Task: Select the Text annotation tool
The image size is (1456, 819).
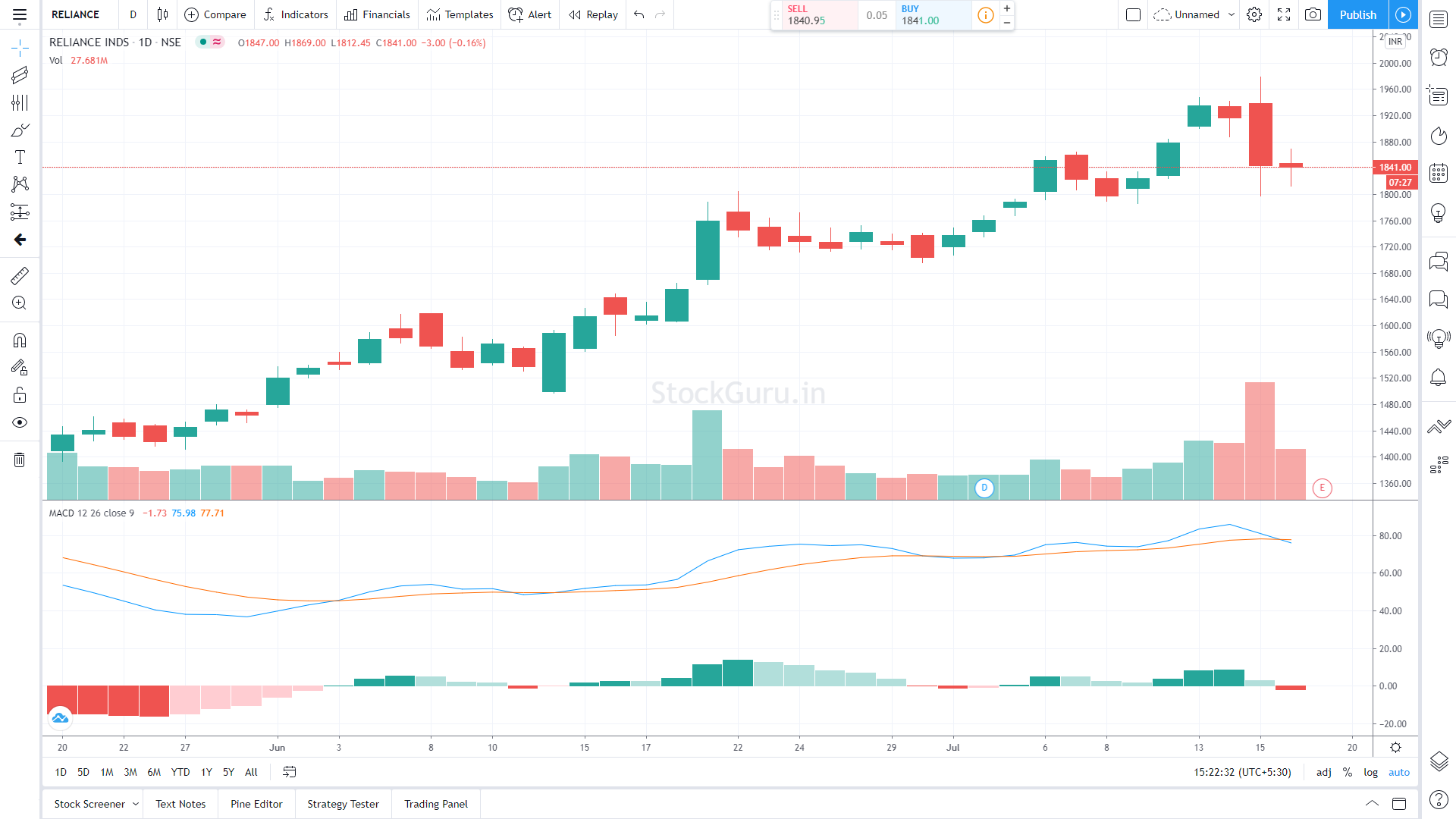Action: coord(20,157)
